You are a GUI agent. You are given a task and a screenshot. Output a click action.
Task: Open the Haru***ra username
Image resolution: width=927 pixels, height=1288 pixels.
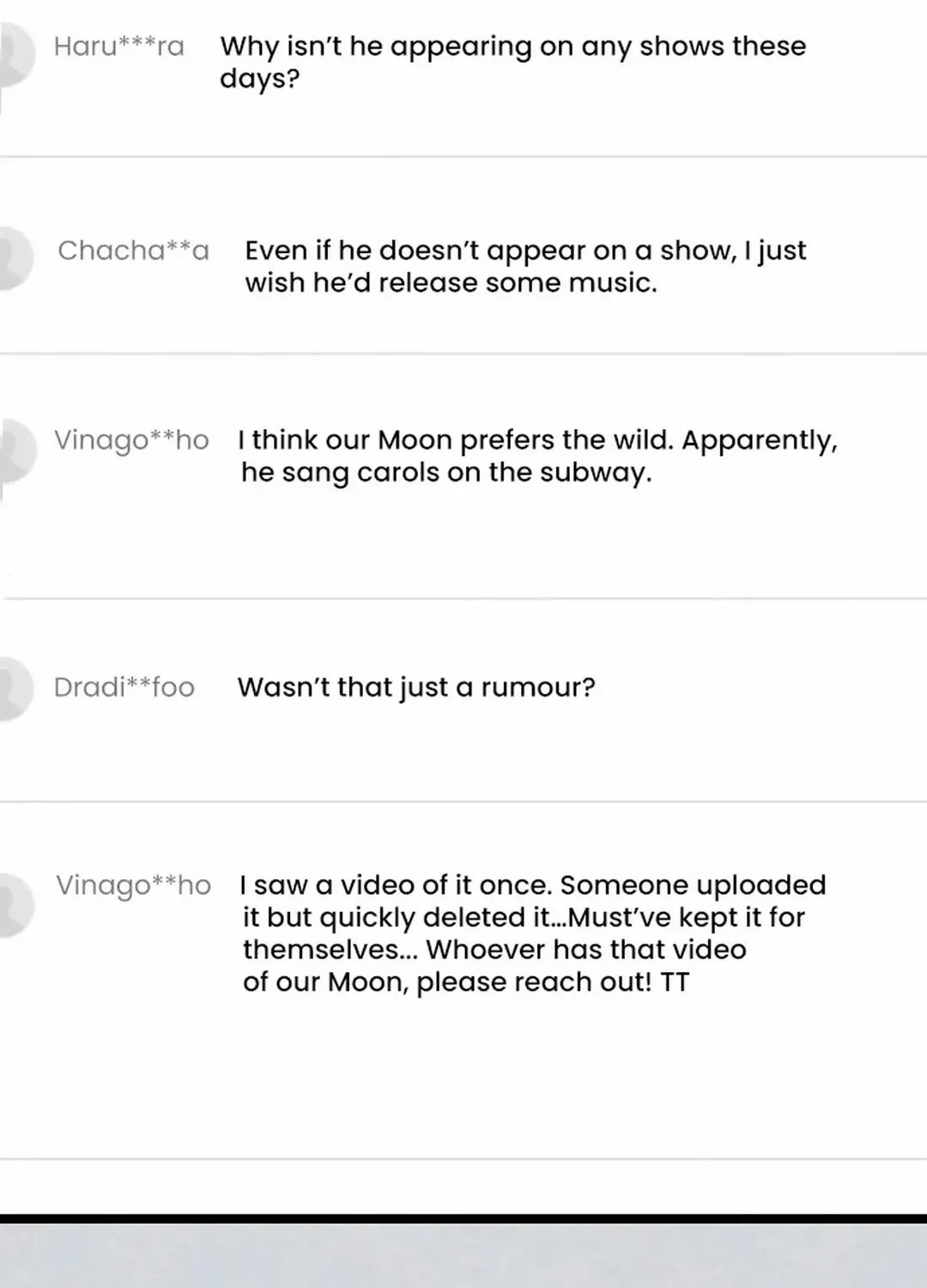click(119, 46)
